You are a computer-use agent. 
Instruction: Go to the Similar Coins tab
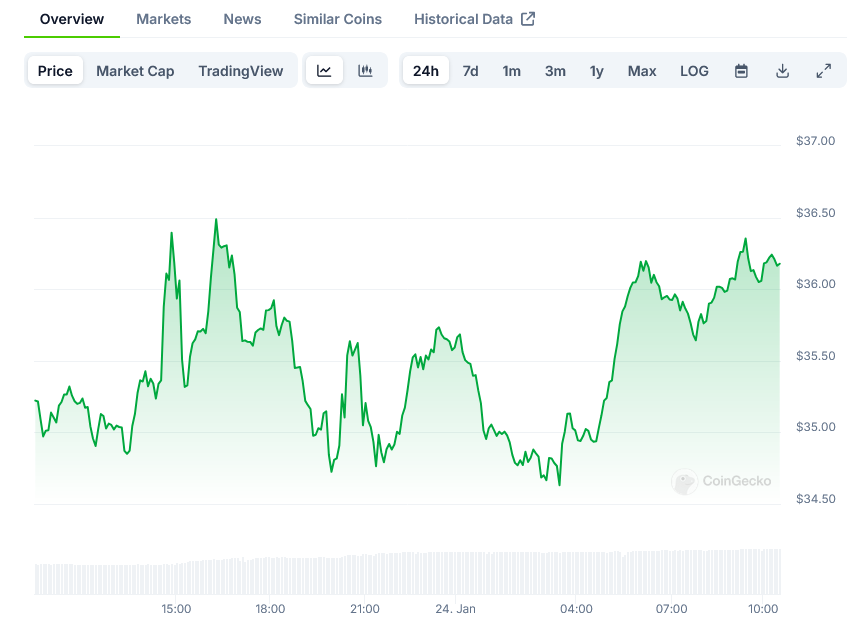tap(337, 19)
